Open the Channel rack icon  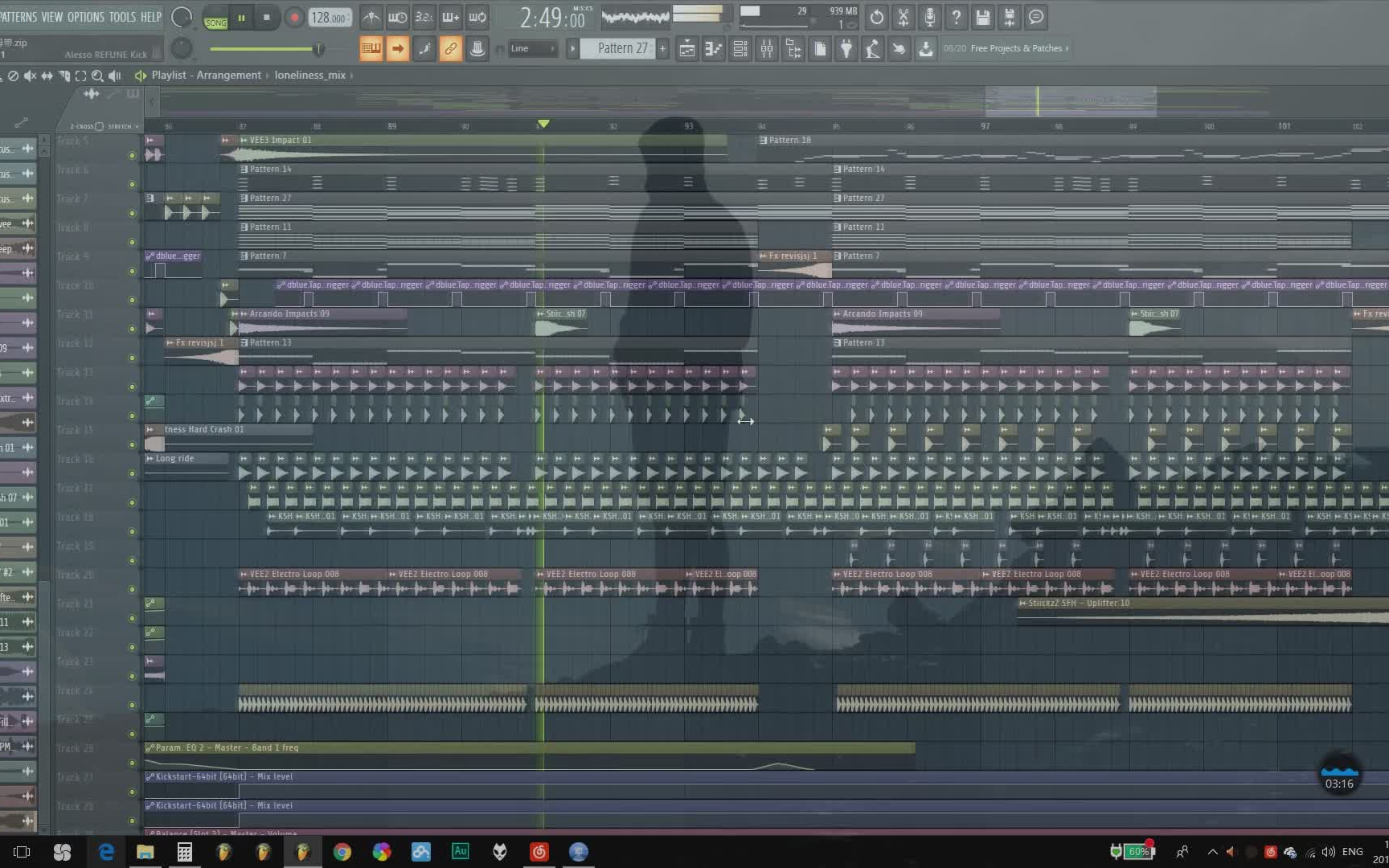pyautogui.click(x=740, y=49)
